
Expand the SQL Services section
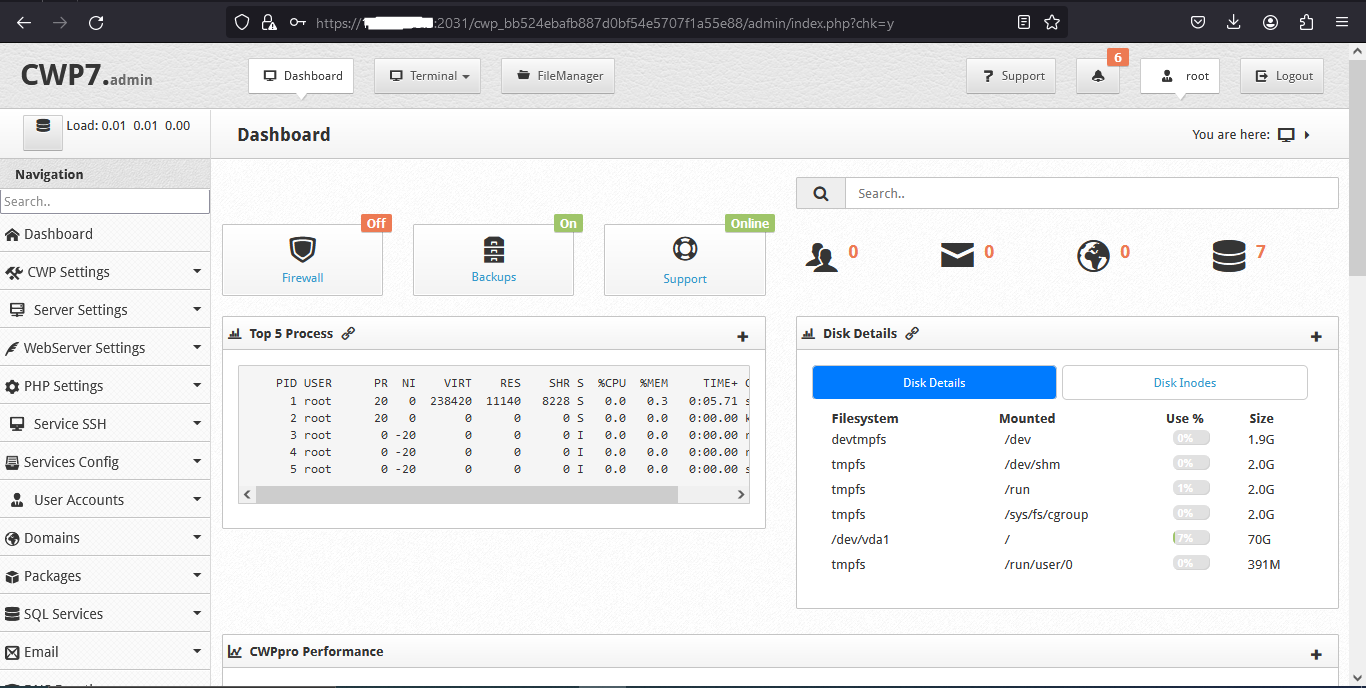pyautogui.click(x=105, y=613)
